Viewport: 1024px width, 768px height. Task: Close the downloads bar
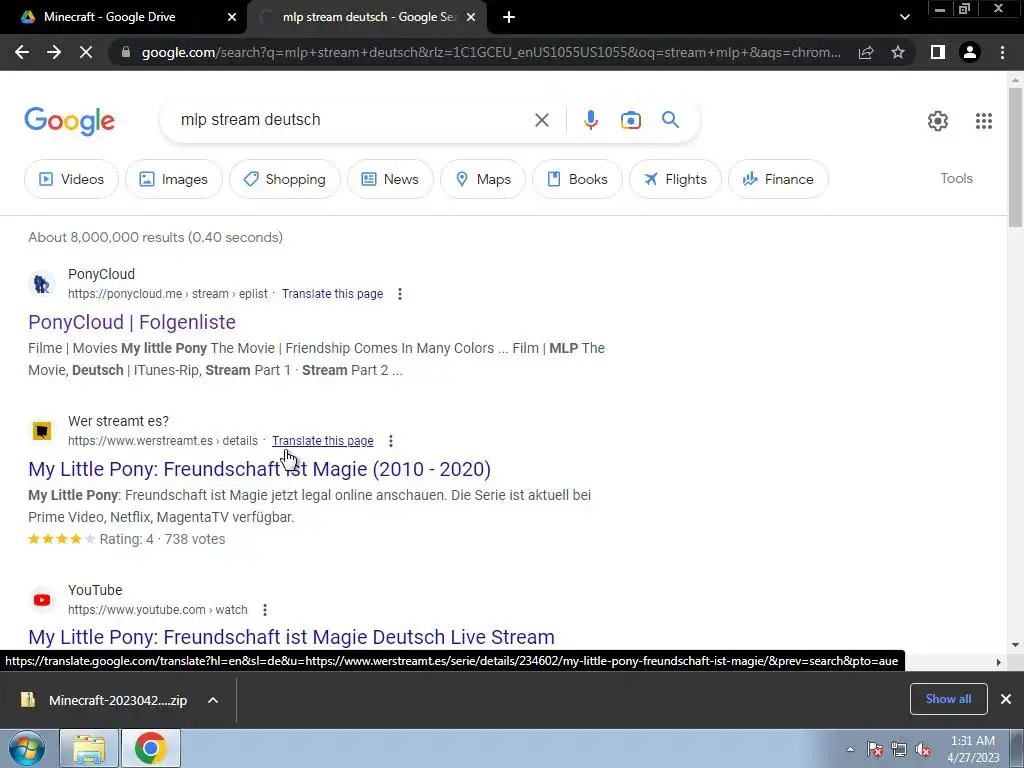(x=1006, y=699)
